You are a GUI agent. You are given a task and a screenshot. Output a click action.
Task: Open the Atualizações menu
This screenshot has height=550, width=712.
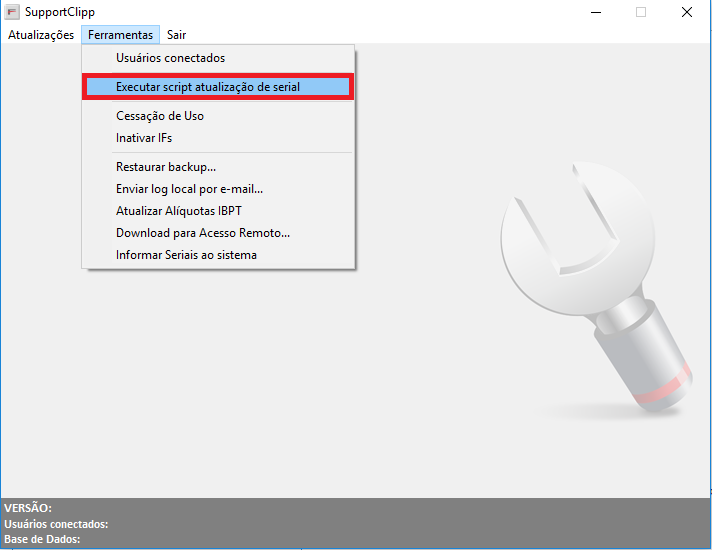coord(41,35)
